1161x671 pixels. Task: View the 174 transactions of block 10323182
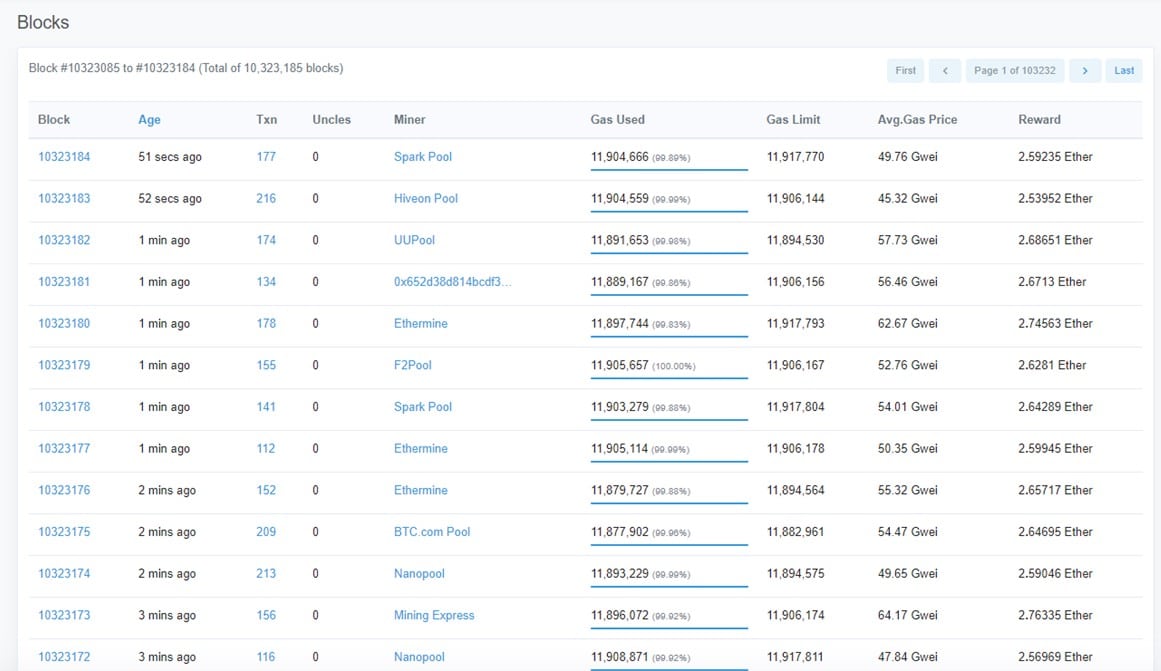[266, 240]
